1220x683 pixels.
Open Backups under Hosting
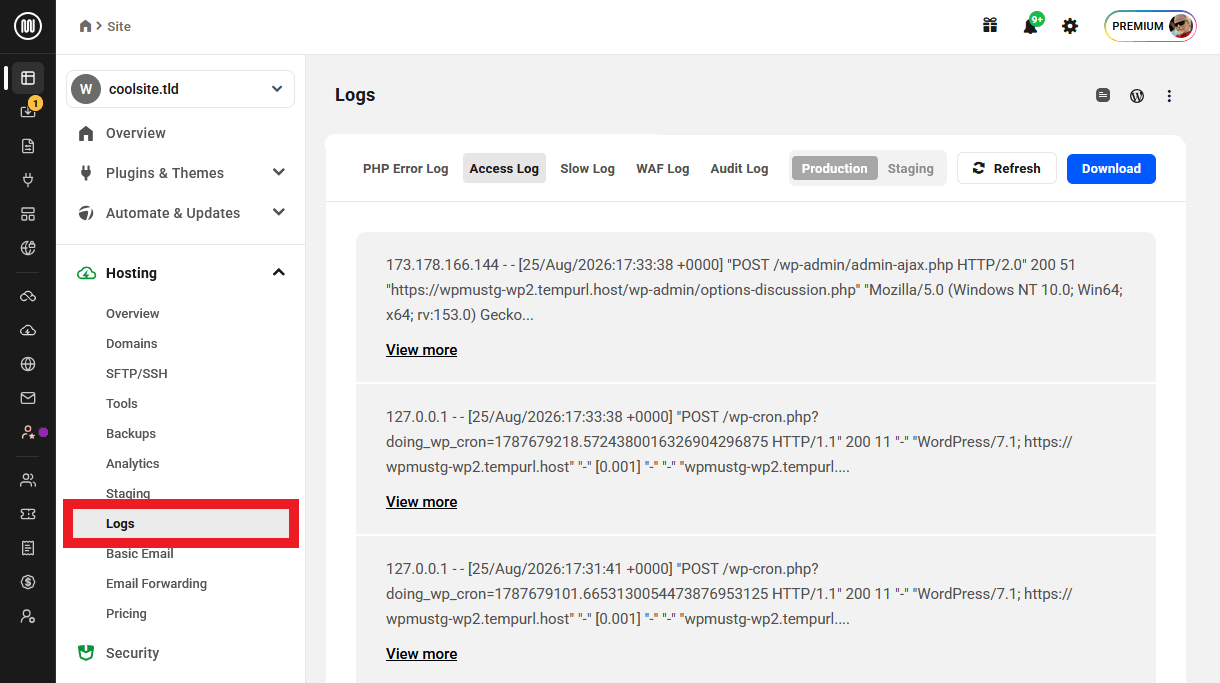(131, 433)
